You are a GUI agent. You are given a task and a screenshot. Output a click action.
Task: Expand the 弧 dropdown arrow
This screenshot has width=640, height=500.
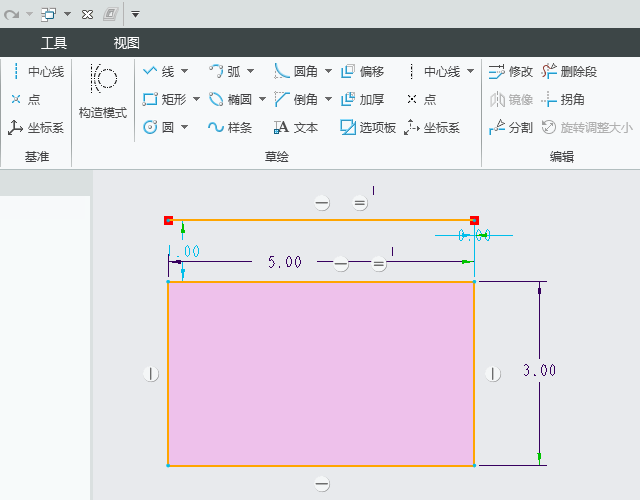251,71
